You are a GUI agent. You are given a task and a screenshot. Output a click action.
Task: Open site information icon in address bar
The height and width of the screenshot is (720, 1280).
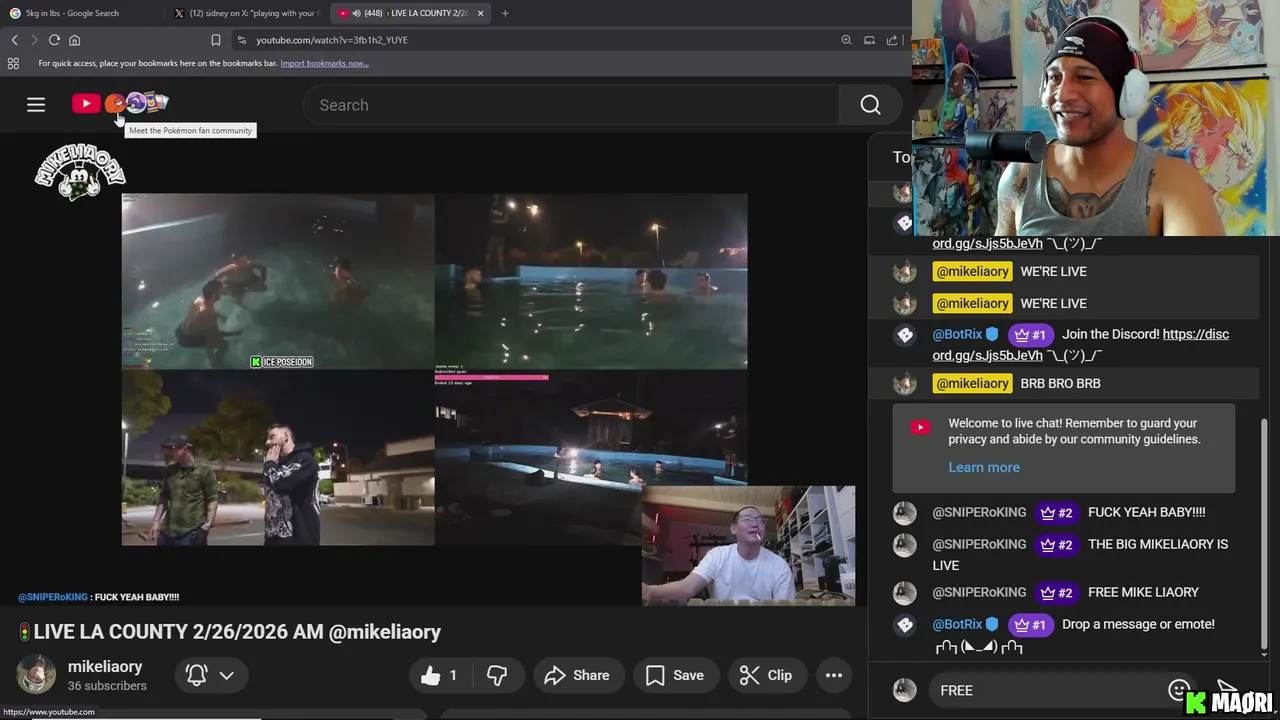click(x=241, y=40)
